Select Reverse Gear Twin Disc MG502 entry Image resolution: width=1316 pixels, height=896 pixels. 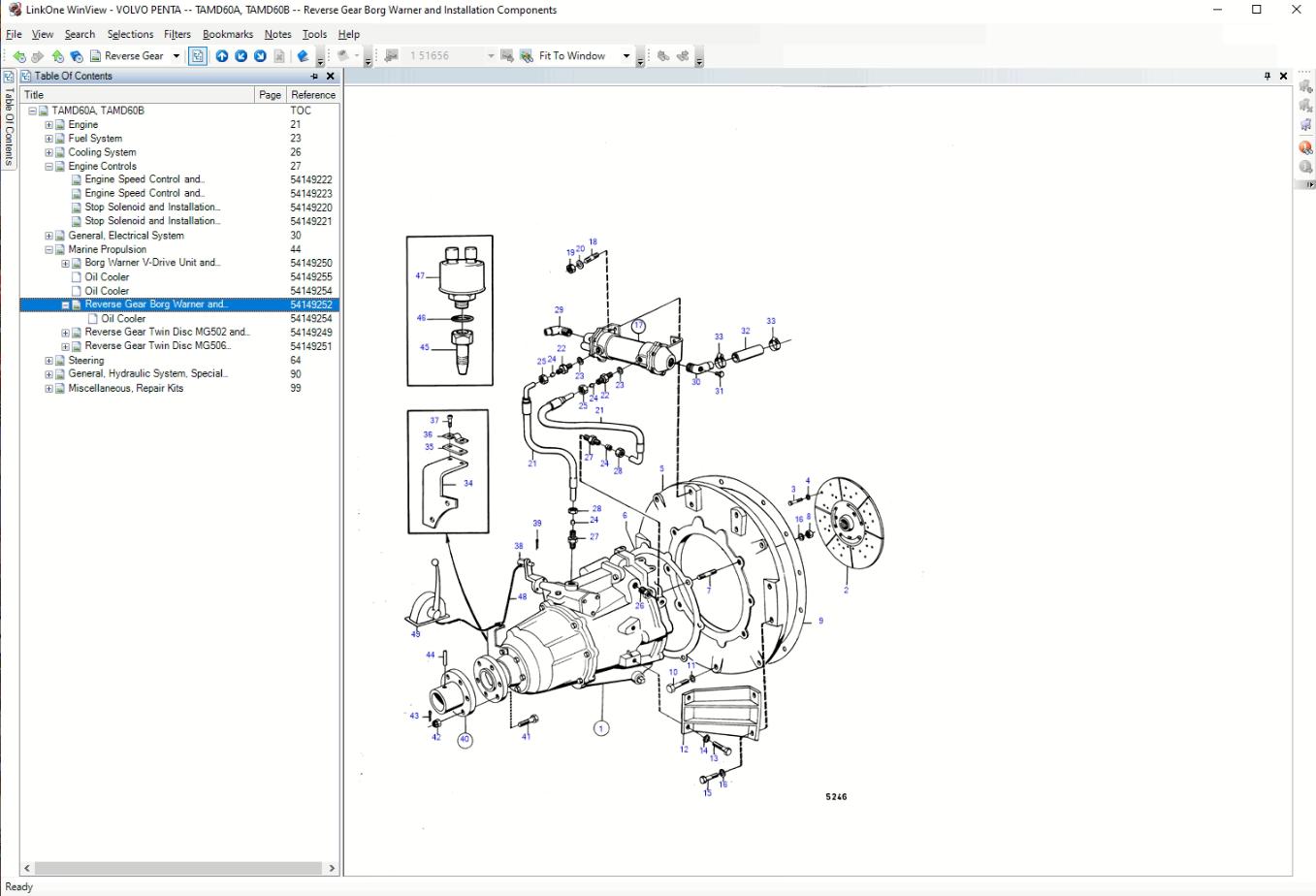pos(166,333)
